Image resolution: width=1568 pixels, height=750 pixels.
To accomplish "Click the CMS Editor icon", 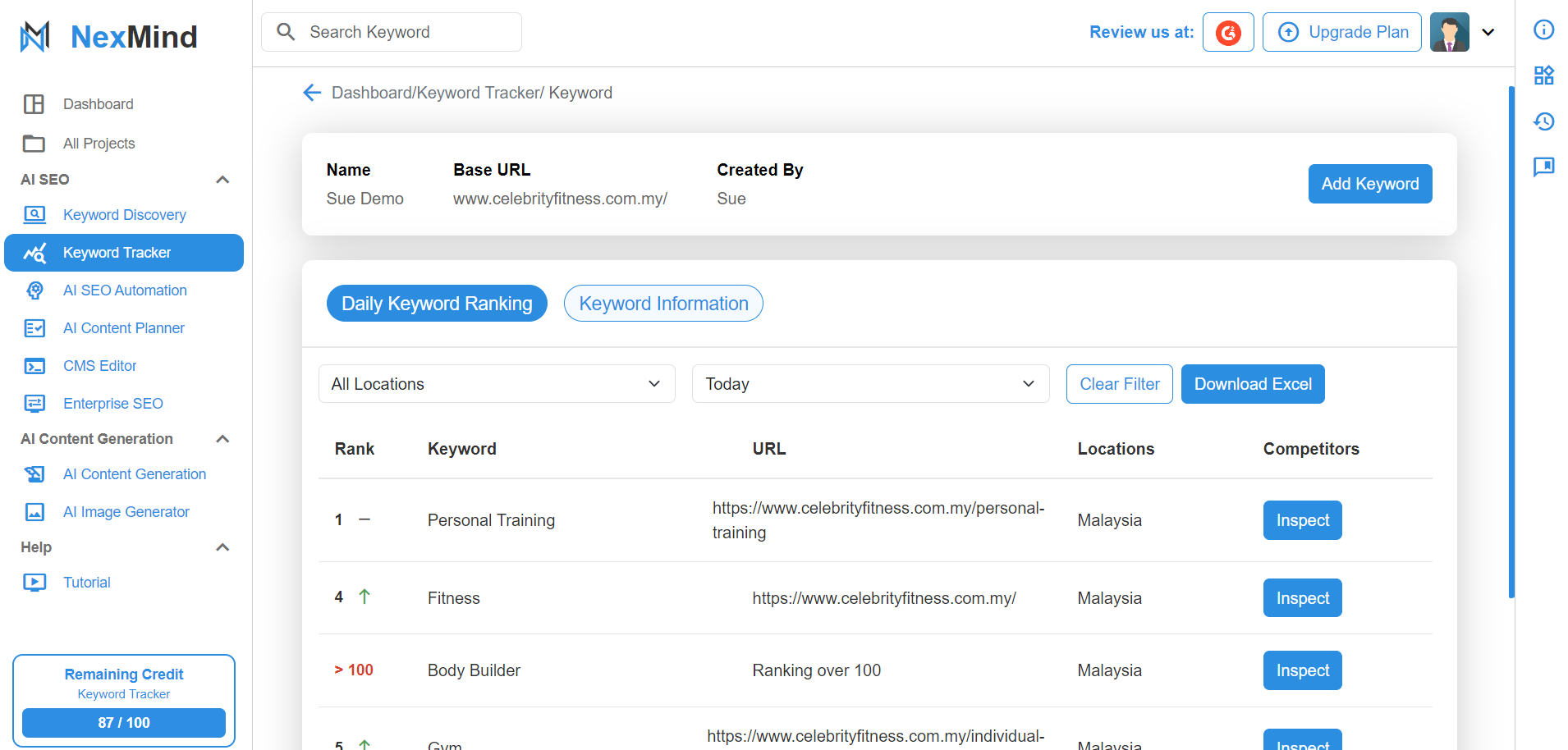I will [x=34, y=366].
